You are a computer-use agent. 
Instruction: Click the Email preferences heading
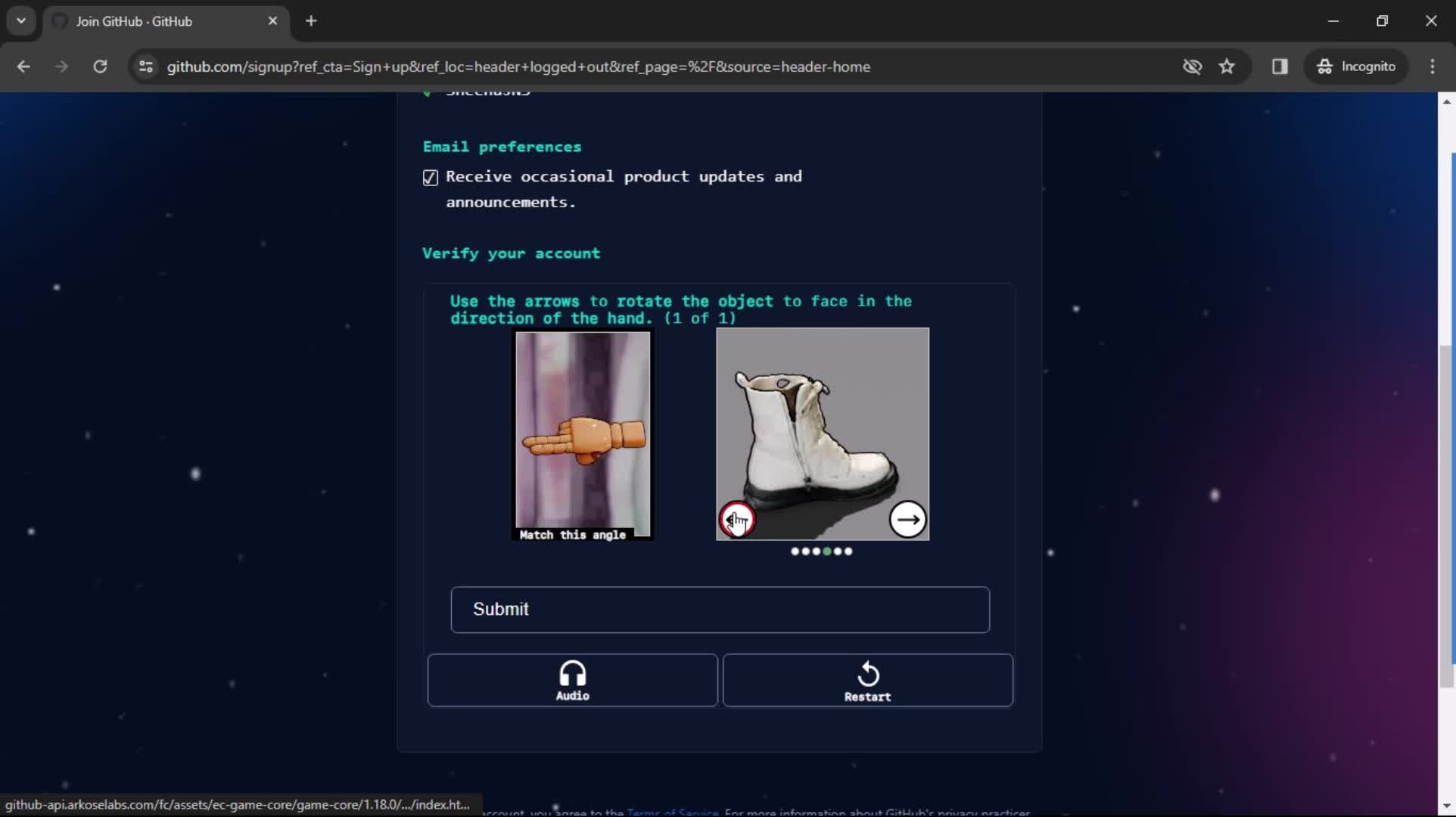[502, 147]
